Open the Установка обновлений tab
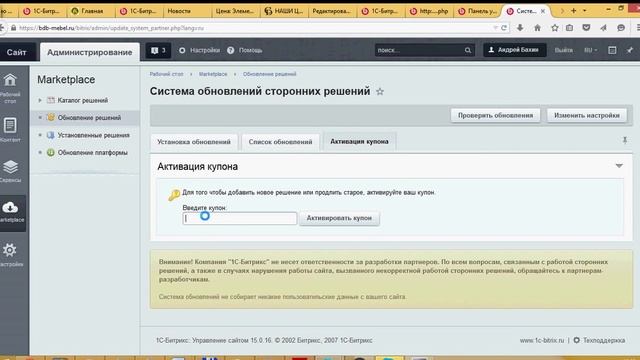 tap(194, 142)
